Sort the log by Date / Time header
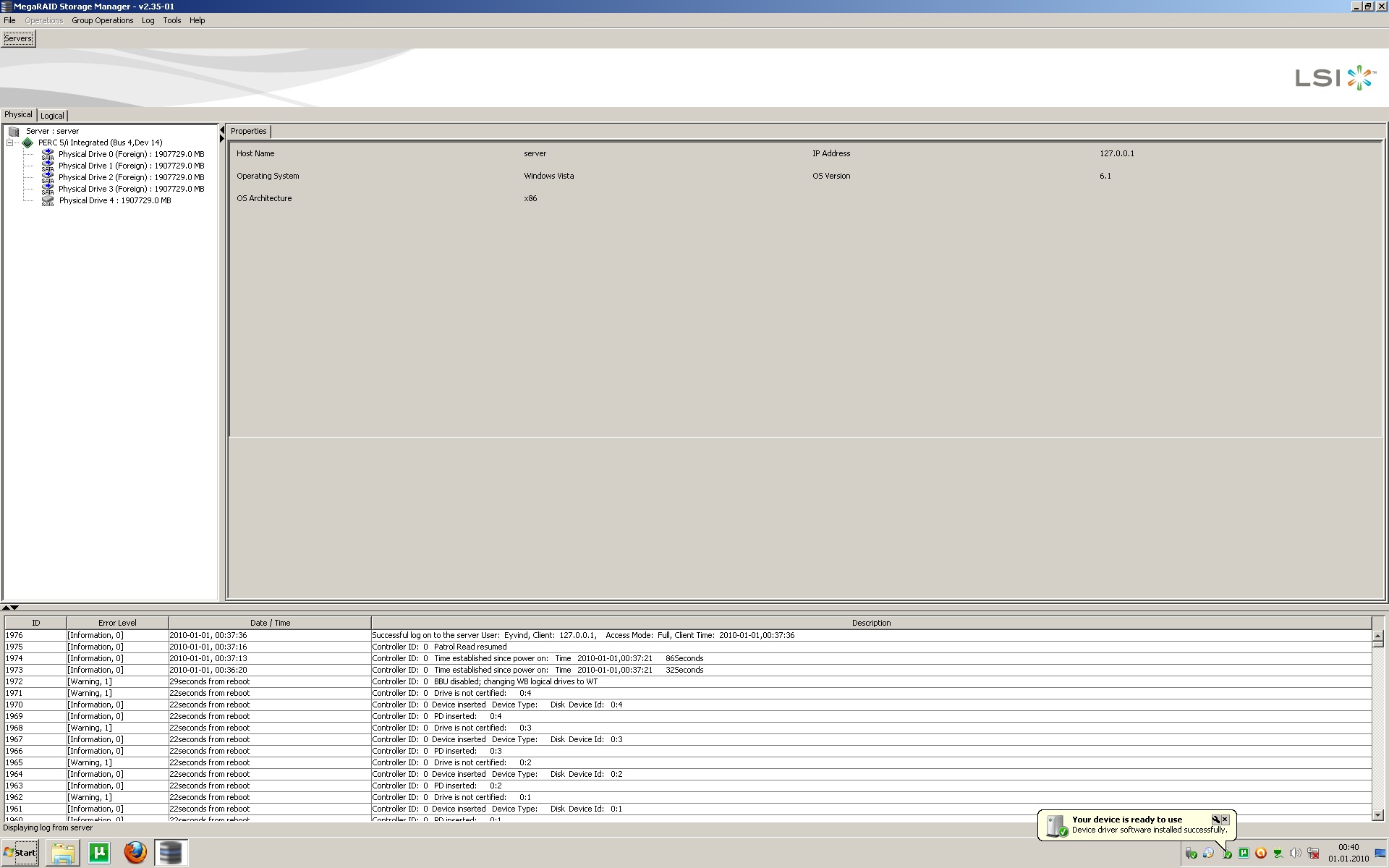Viewport: 1389px width, 868px height. tap(270, 623)
